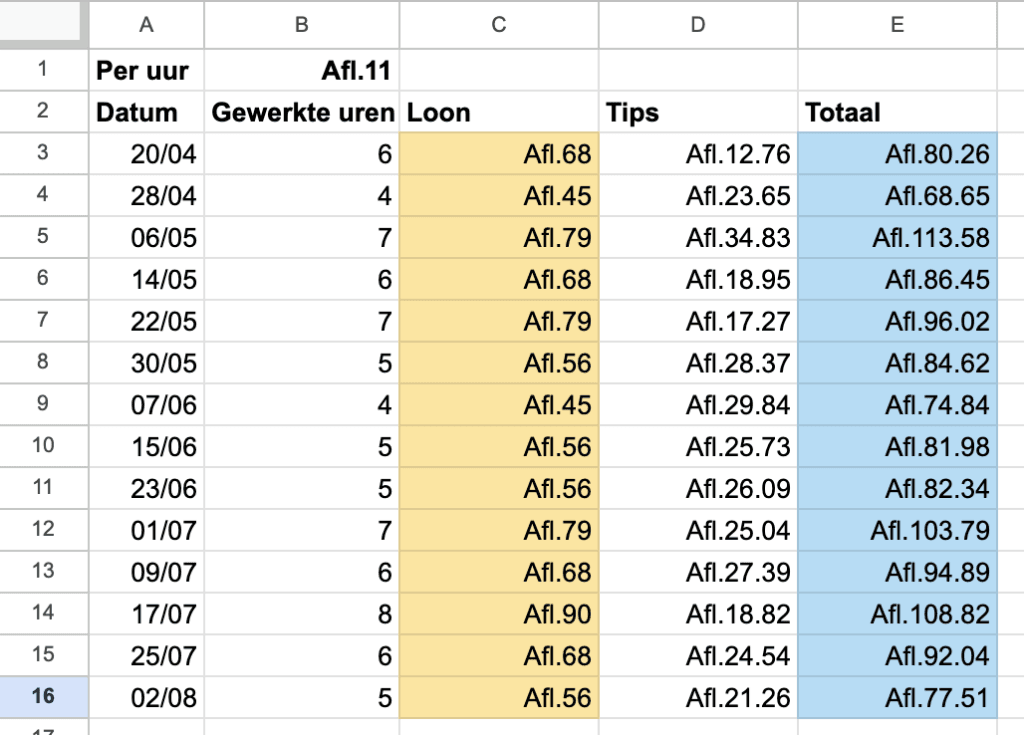
Task: Select column E via its header
Action: pos(897,25)
